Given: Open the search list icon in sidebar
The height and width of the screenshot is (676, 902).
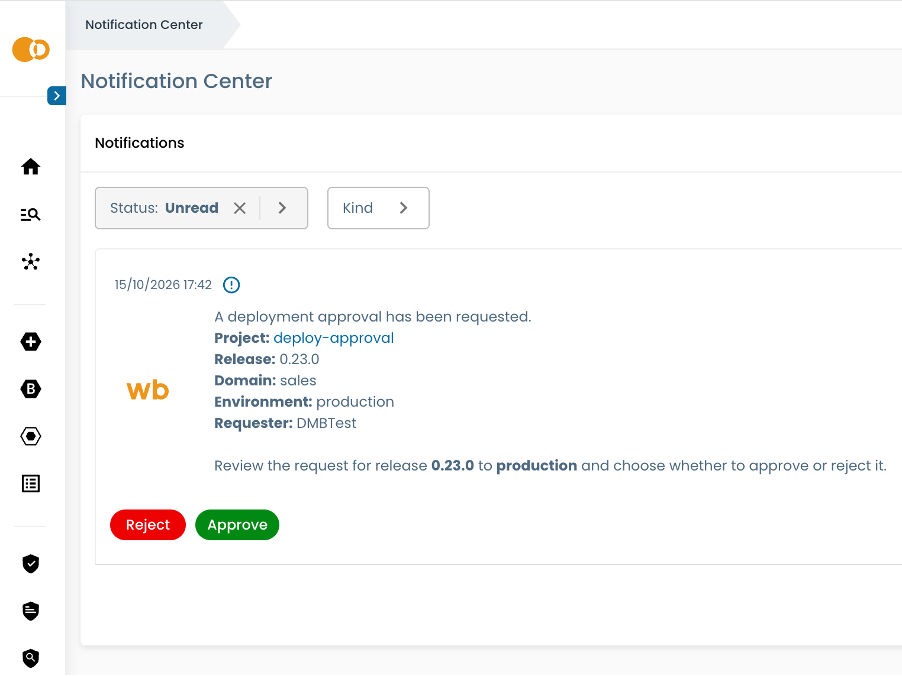Looking at the screenshot, I should 30,215.
